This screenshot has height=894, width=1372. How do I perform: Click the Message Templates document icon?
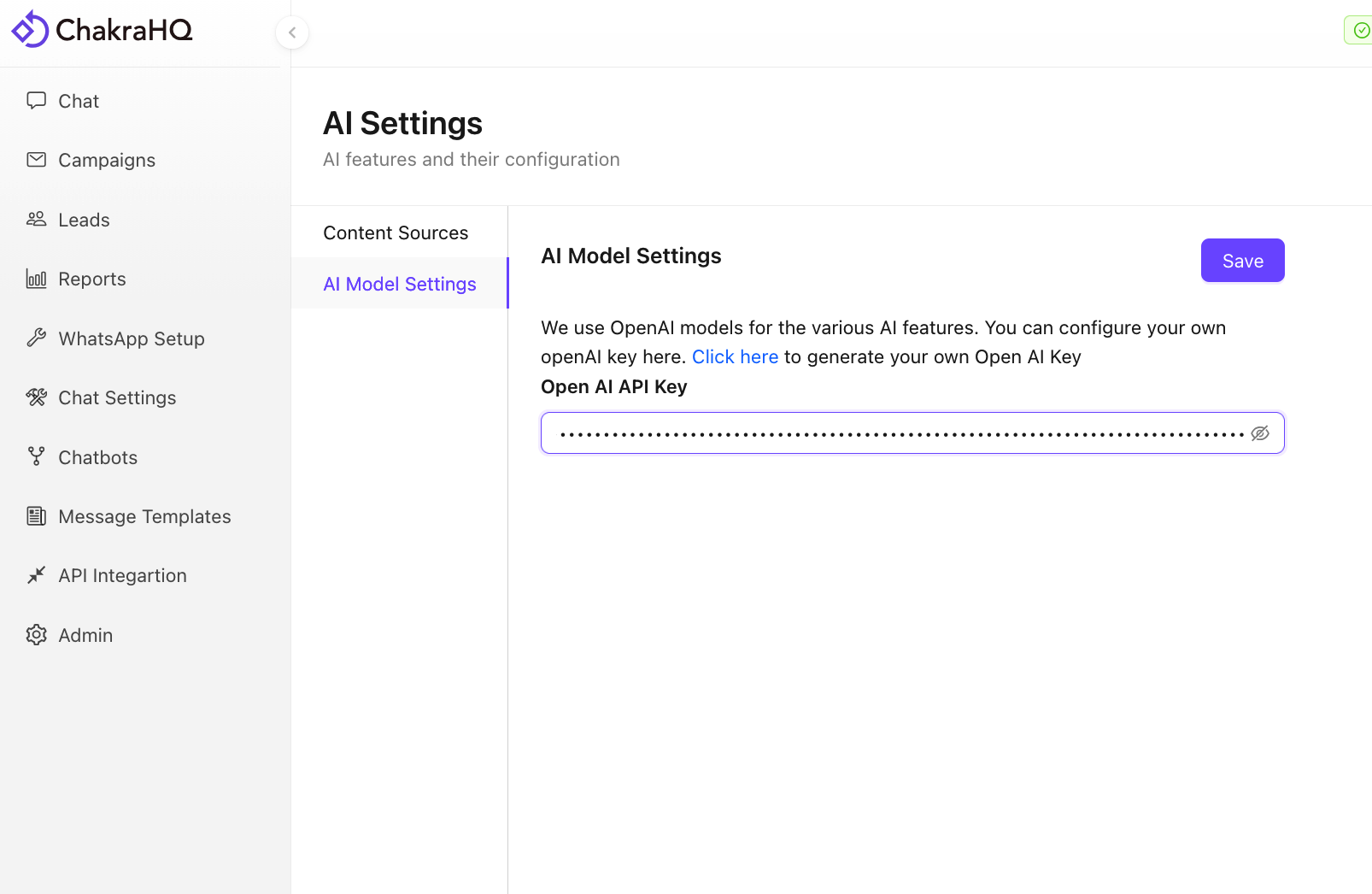click(x=36, y=516)
